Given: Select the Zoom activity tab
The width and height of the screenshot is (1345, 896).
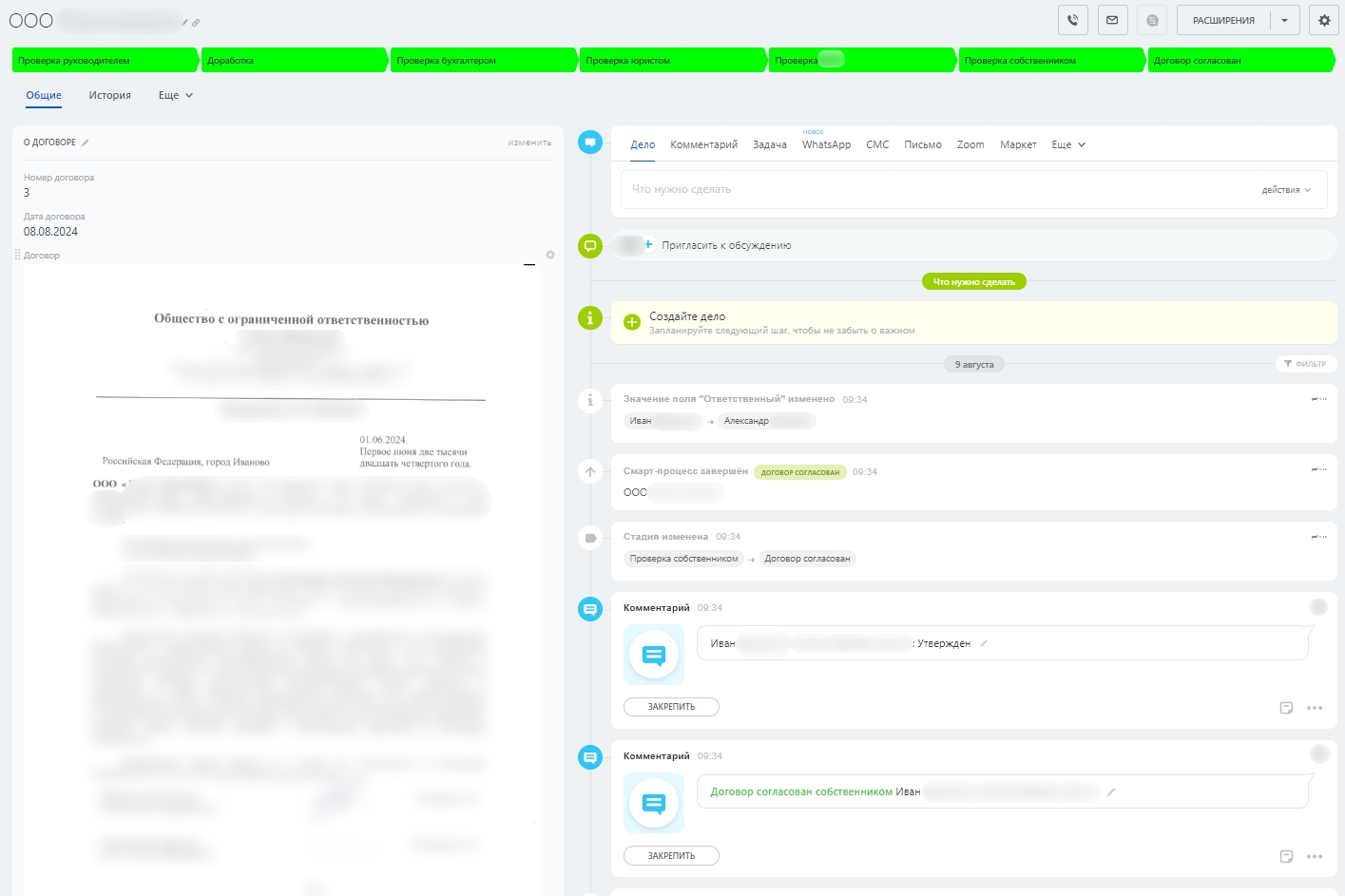Looking at the screenshot, I should point(970,144).
